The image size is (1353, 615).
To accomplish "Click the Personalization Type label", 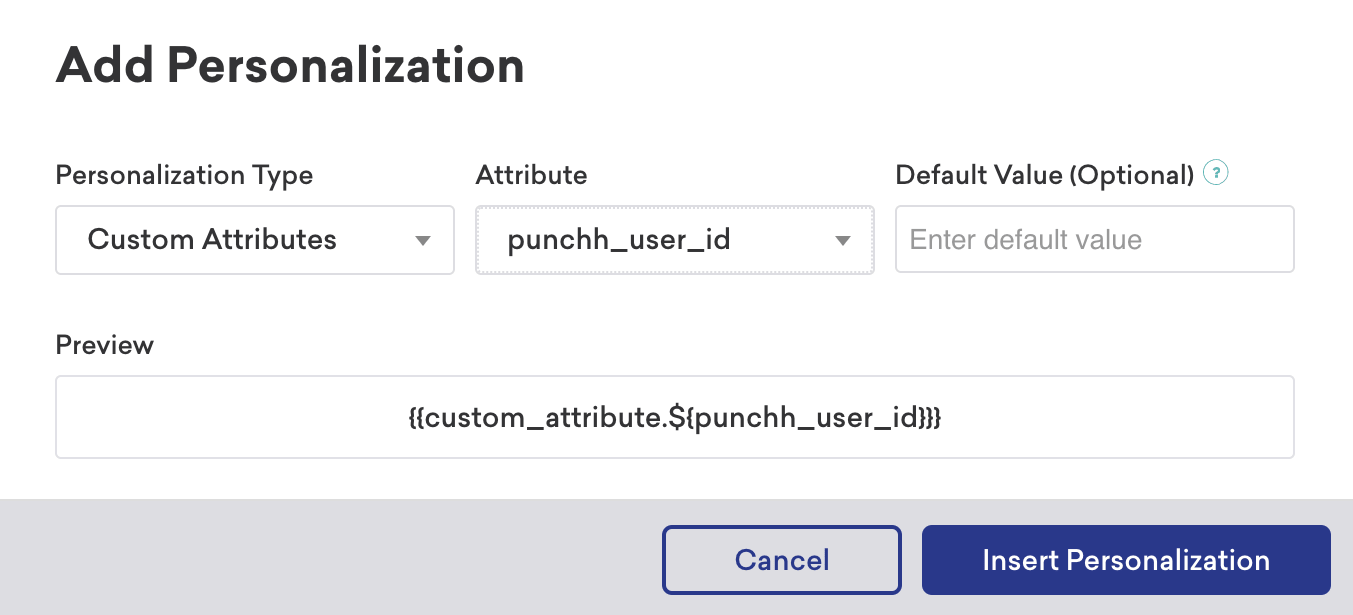I will [x=184, y=175].
